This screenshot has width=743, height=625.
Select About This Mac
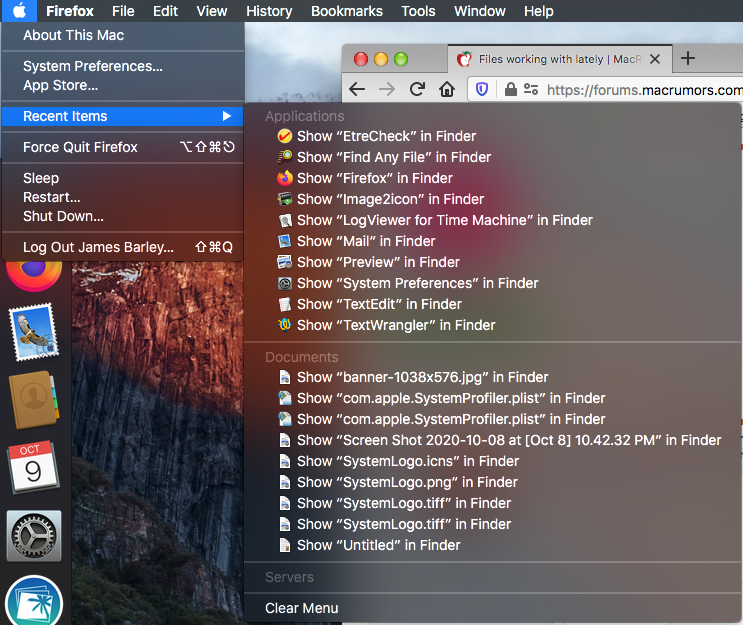click(123, 36)
